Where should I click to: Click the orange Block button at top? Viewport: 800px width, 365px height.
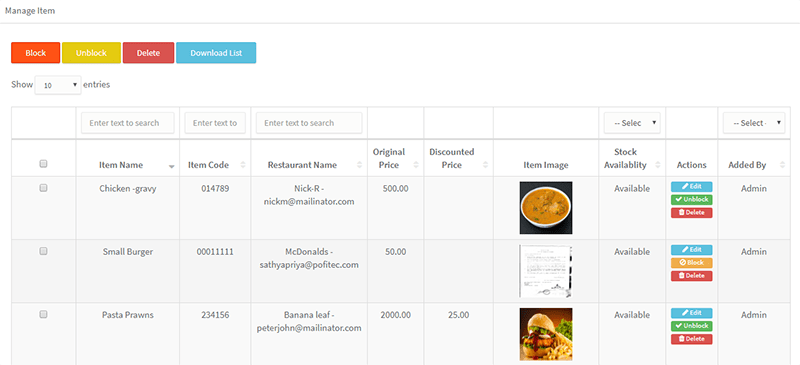tap(36, 53)
